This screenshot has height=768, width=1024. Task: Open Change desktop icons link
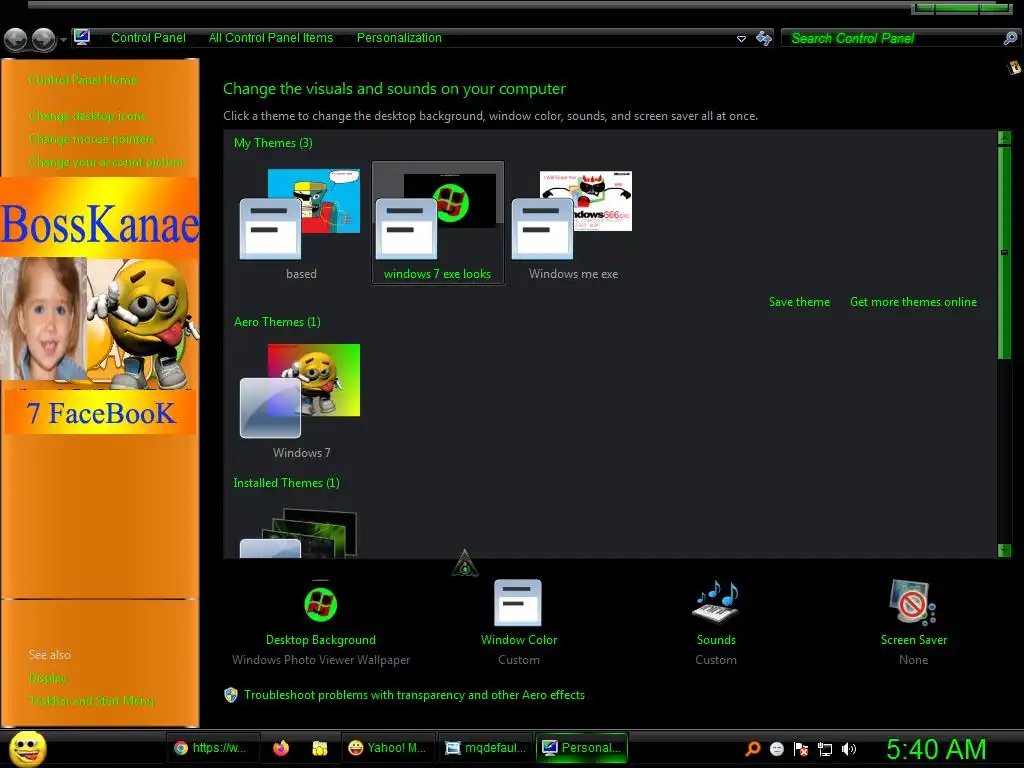pyautogui.click(x=88, y=116)
